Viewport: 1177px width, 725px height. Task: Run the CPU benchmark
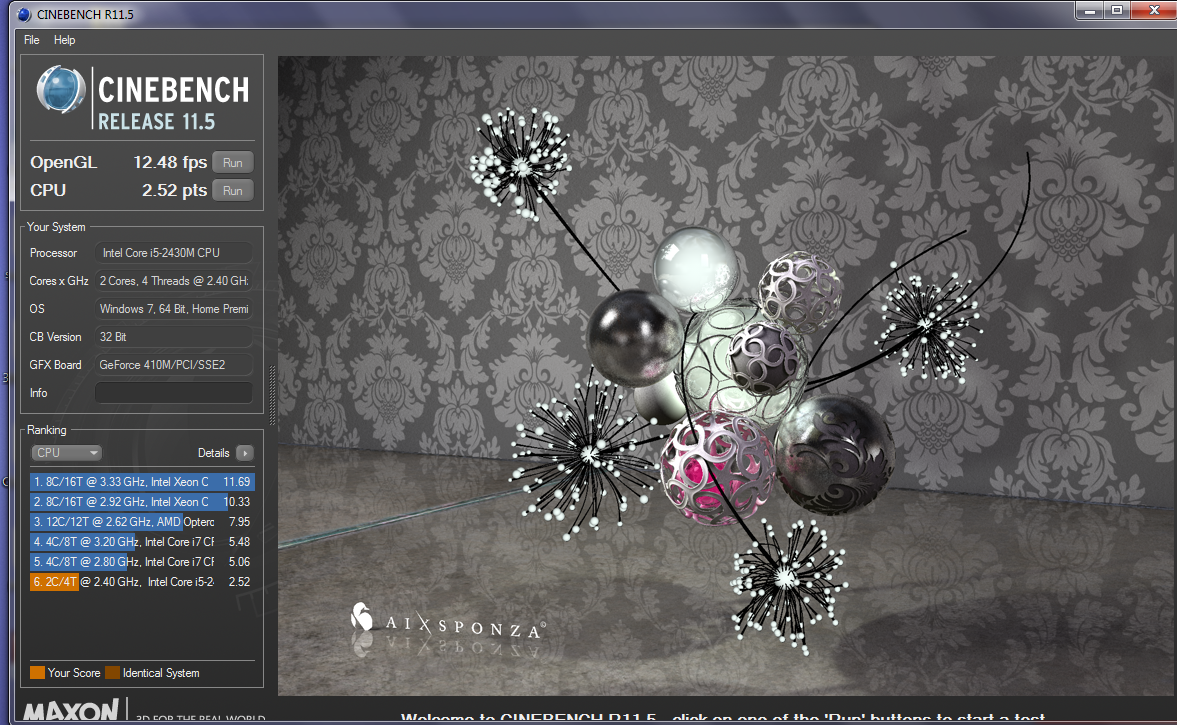point(233,191)
